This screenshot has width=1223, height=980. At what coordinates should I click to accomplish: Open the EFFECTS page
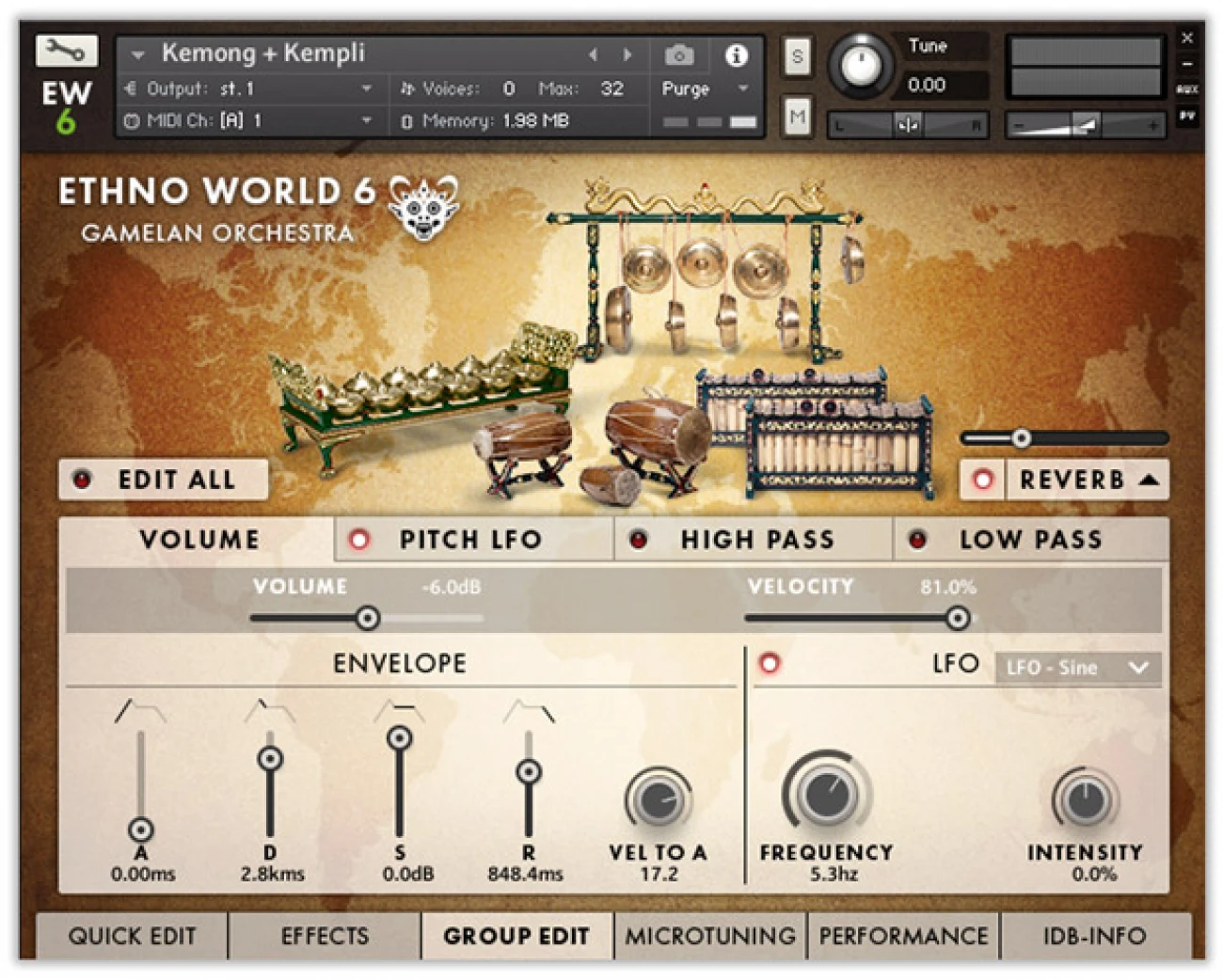tap(325, 936)
